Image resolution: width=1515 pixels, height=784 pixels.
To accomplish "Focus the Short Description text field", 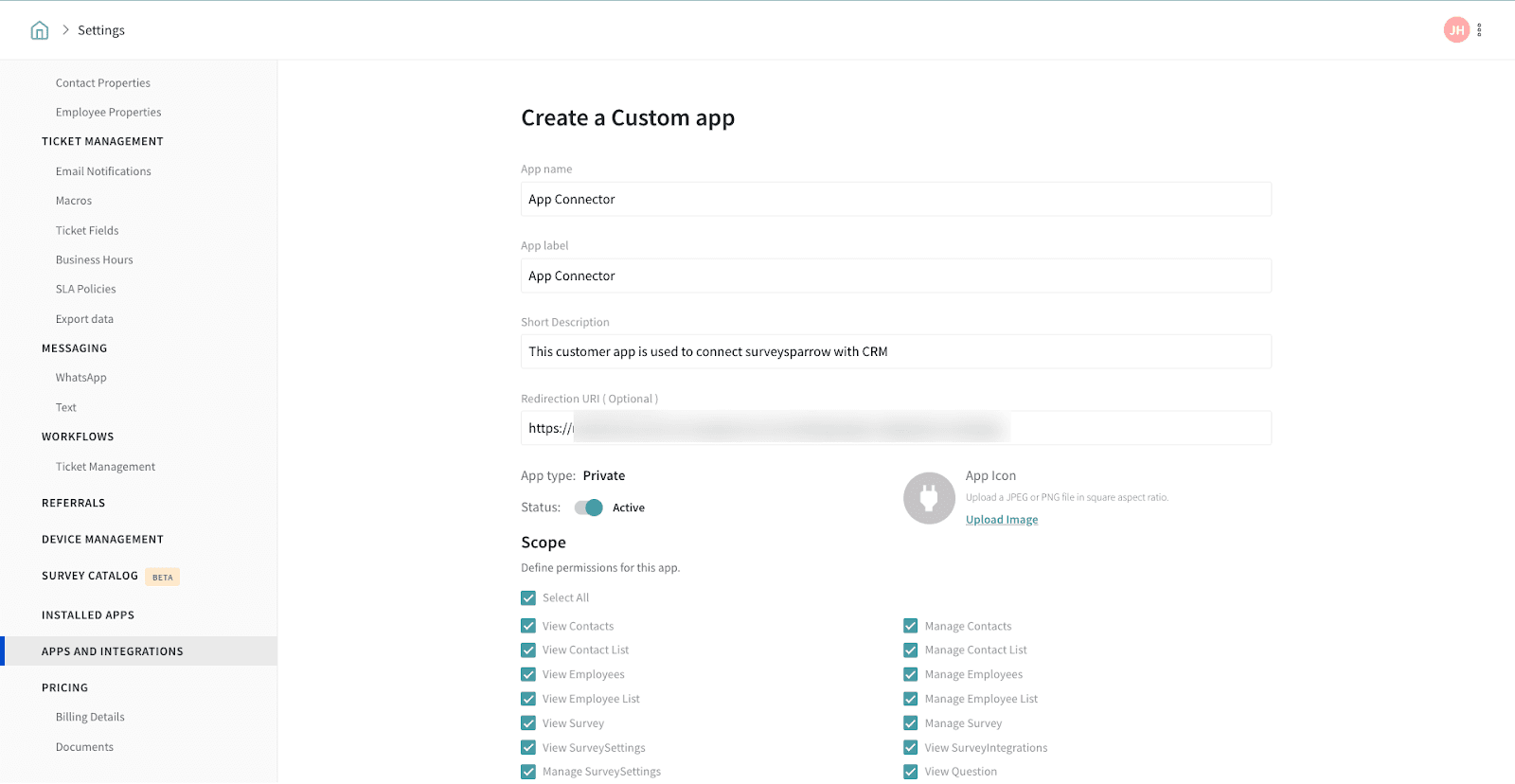I will [895, 352].
